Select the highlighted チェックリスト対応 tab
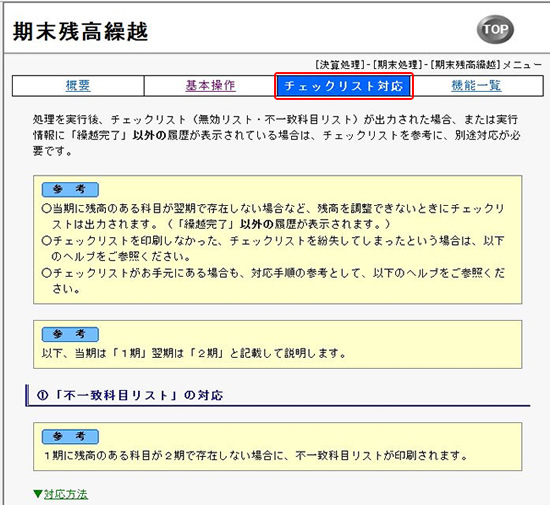 point(344,86)
